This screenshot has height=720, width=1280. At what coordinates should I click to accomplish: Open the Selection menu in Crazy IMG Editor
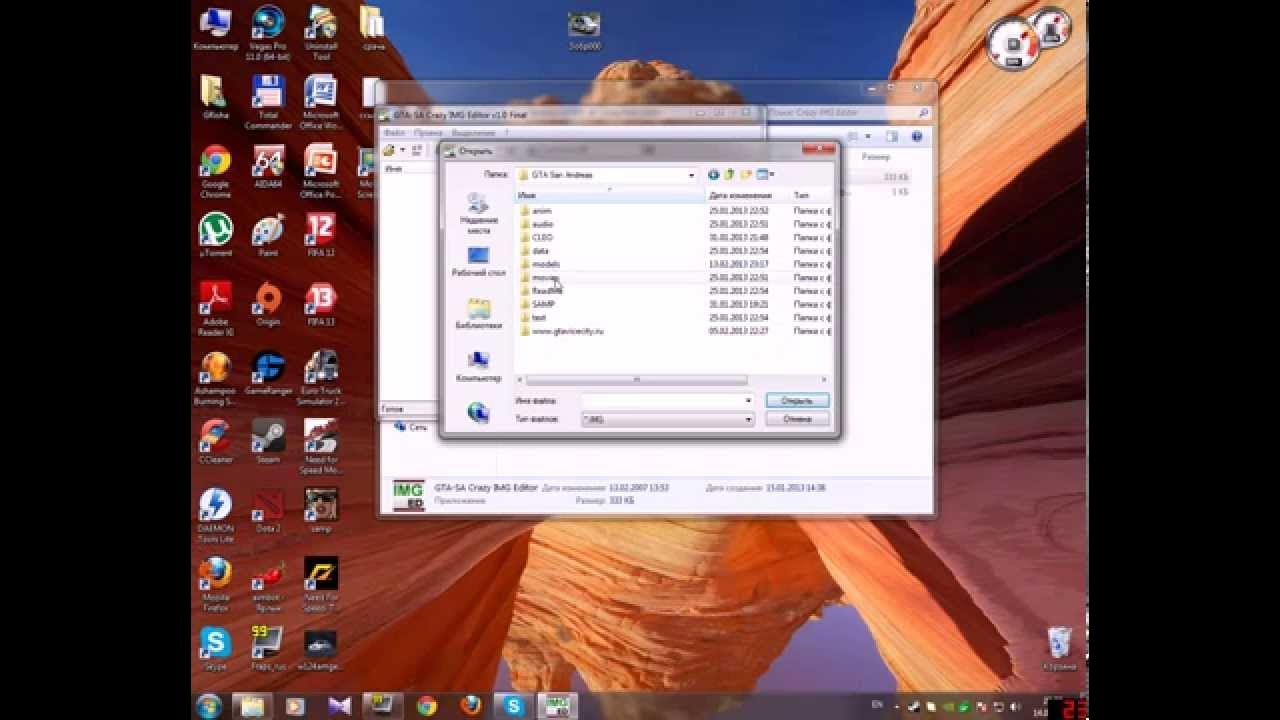click(x=473, y=132)
